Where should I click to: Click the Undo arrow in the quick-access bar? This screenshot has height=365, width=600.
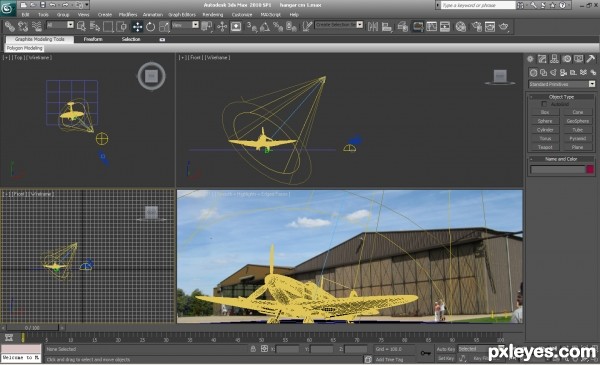click(x=53, y=5)
